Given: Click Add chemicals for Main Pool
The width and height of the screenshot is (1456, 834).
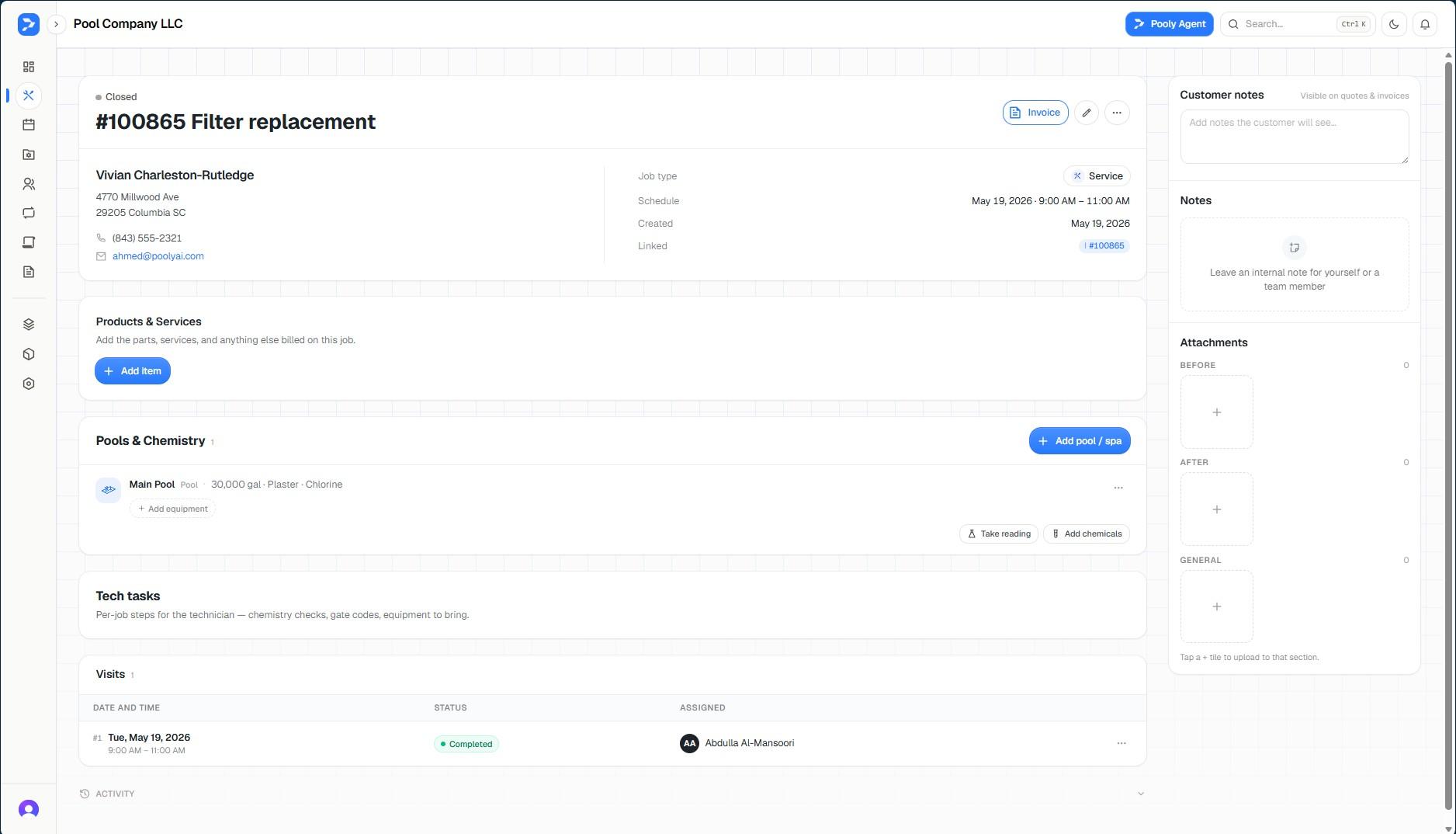Looking at the screenshot, I should 1087,534.
